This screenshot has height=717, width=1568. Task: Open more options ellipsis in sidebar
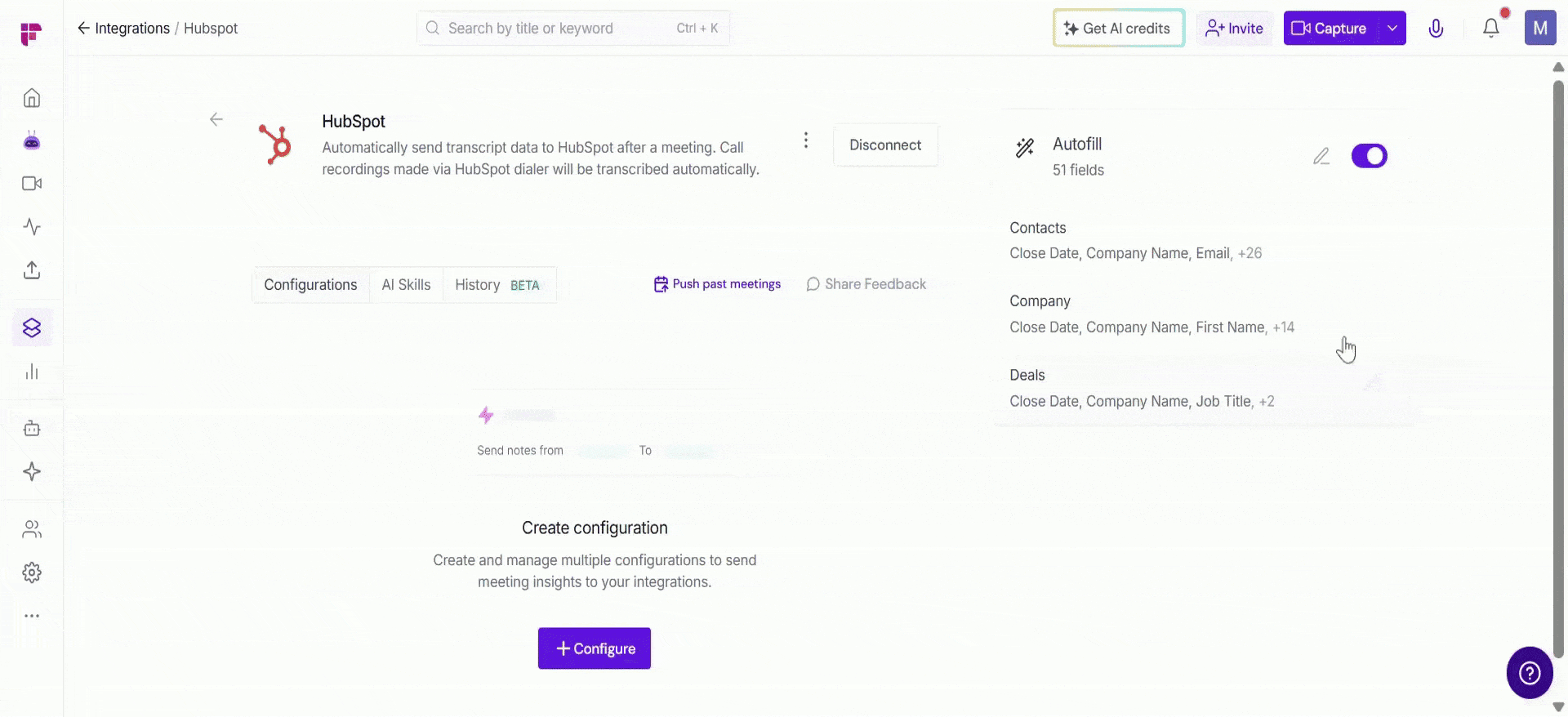32,616
